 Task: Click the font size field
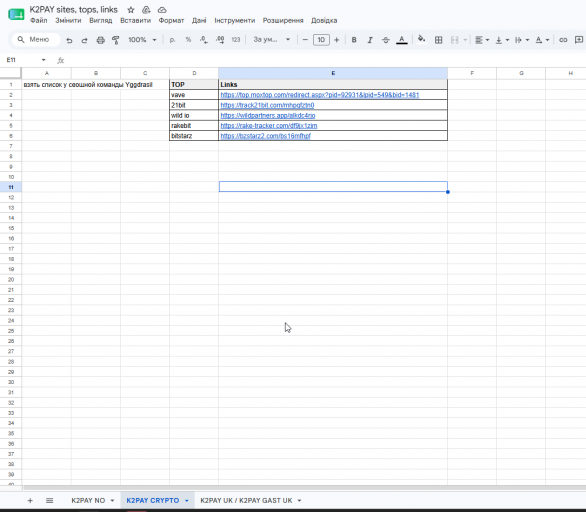pyautogui.click(x=321, y=40)
